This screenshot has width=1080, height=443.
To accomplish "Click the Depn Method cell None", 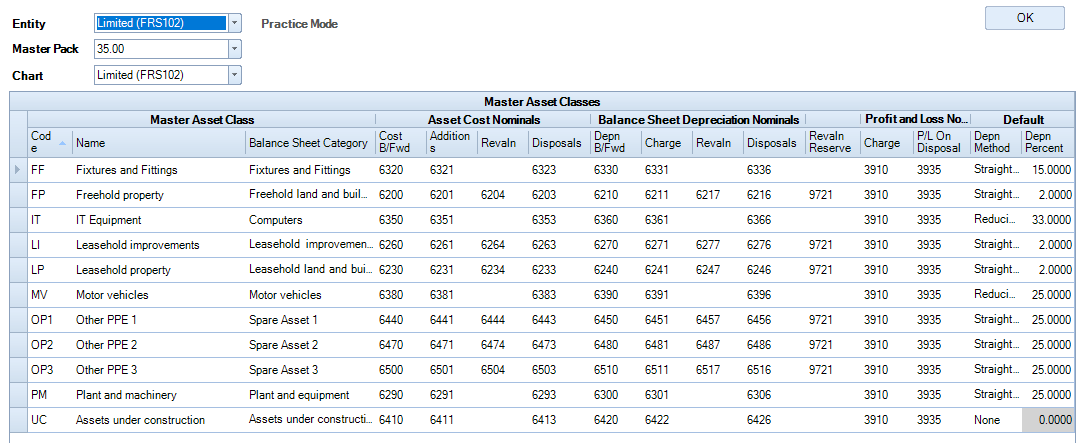I will point(995,420).
